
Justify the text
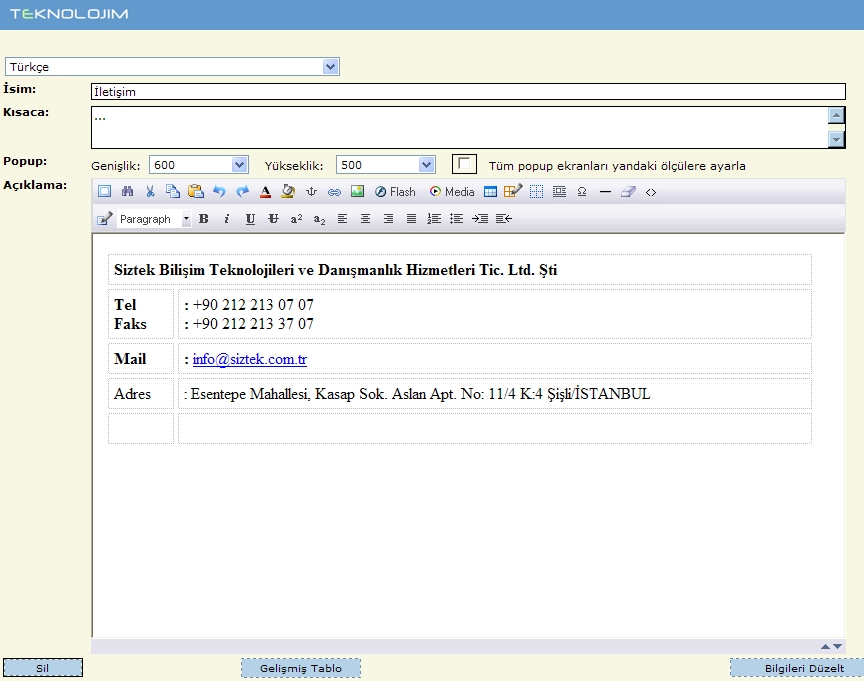pyautogui.click(x=411, y=219)
